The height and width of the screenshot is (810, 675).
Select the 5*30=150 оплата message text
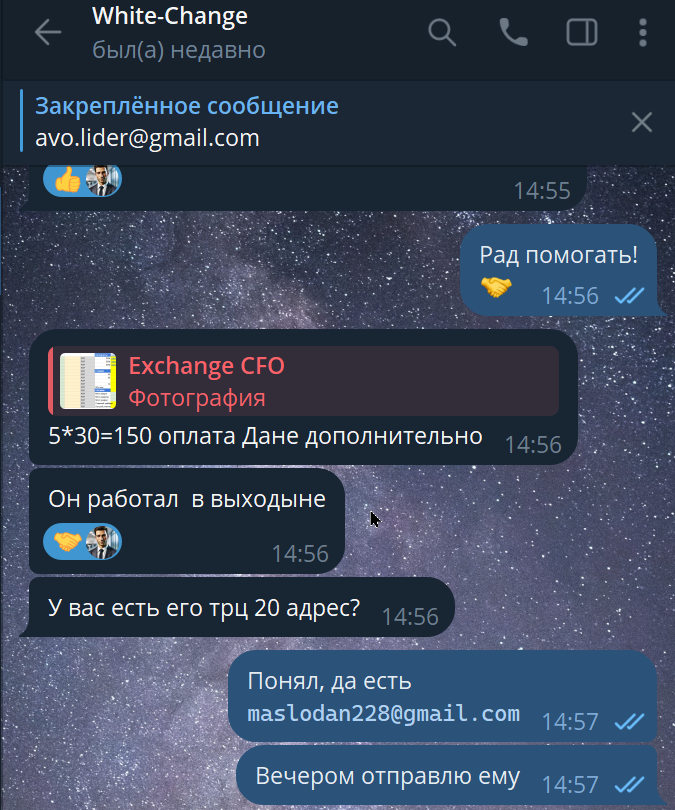(265, 437)
